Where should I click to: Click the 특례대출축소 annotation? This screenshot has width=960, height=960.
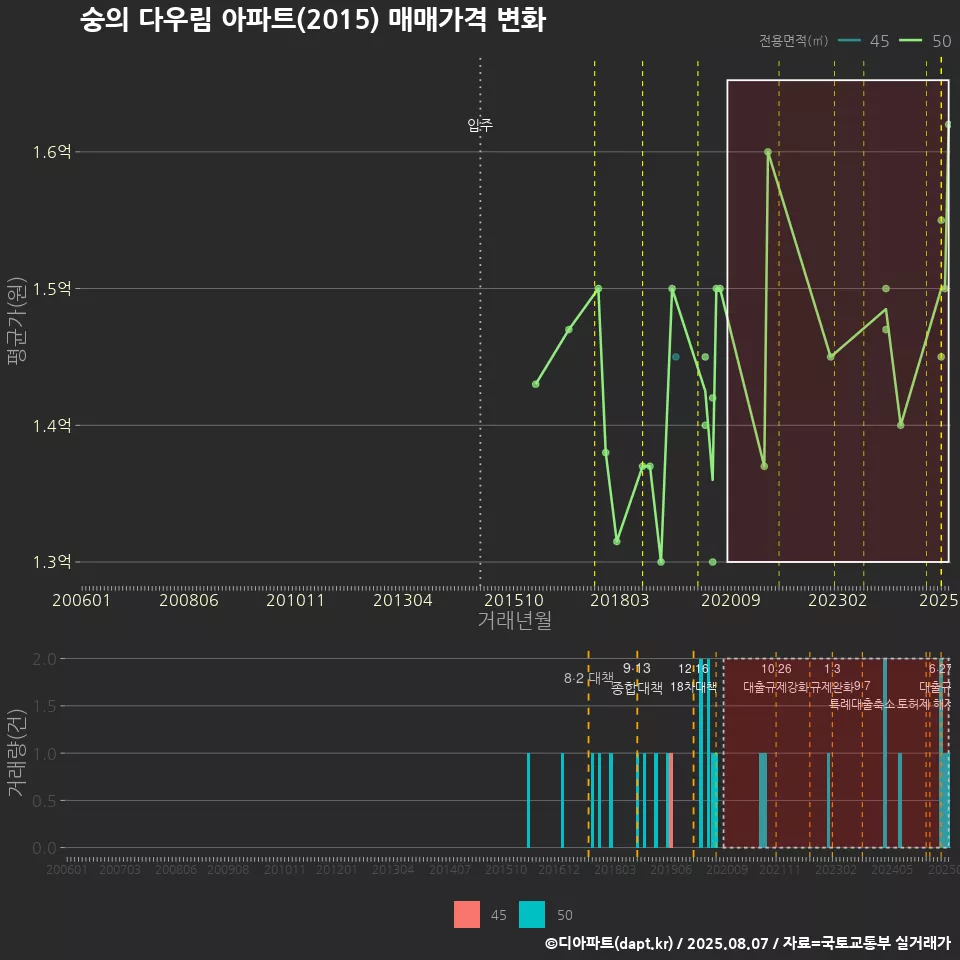(861, 704)
